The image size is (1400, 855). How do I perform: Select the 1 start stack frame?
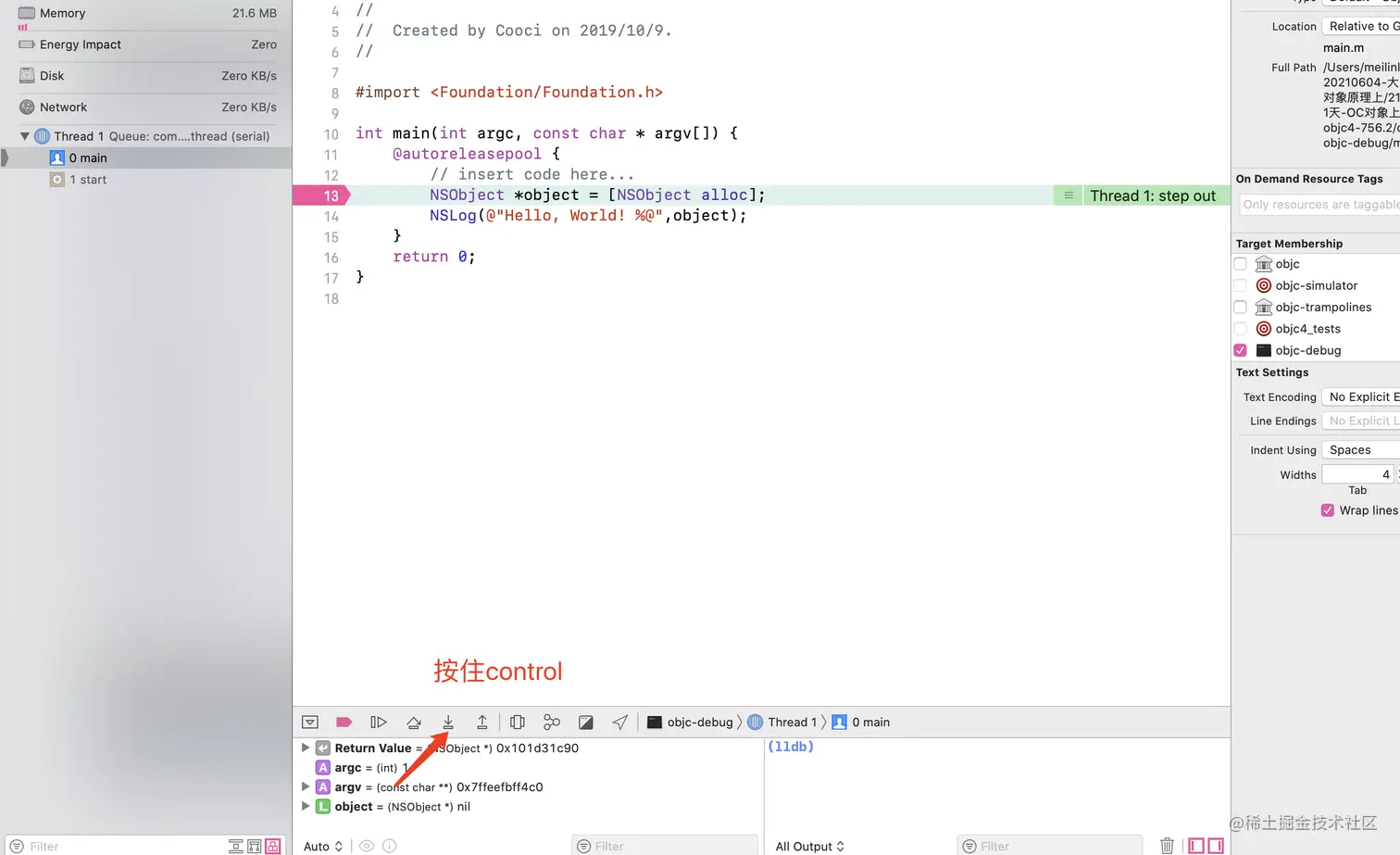[x=145, y=180]
